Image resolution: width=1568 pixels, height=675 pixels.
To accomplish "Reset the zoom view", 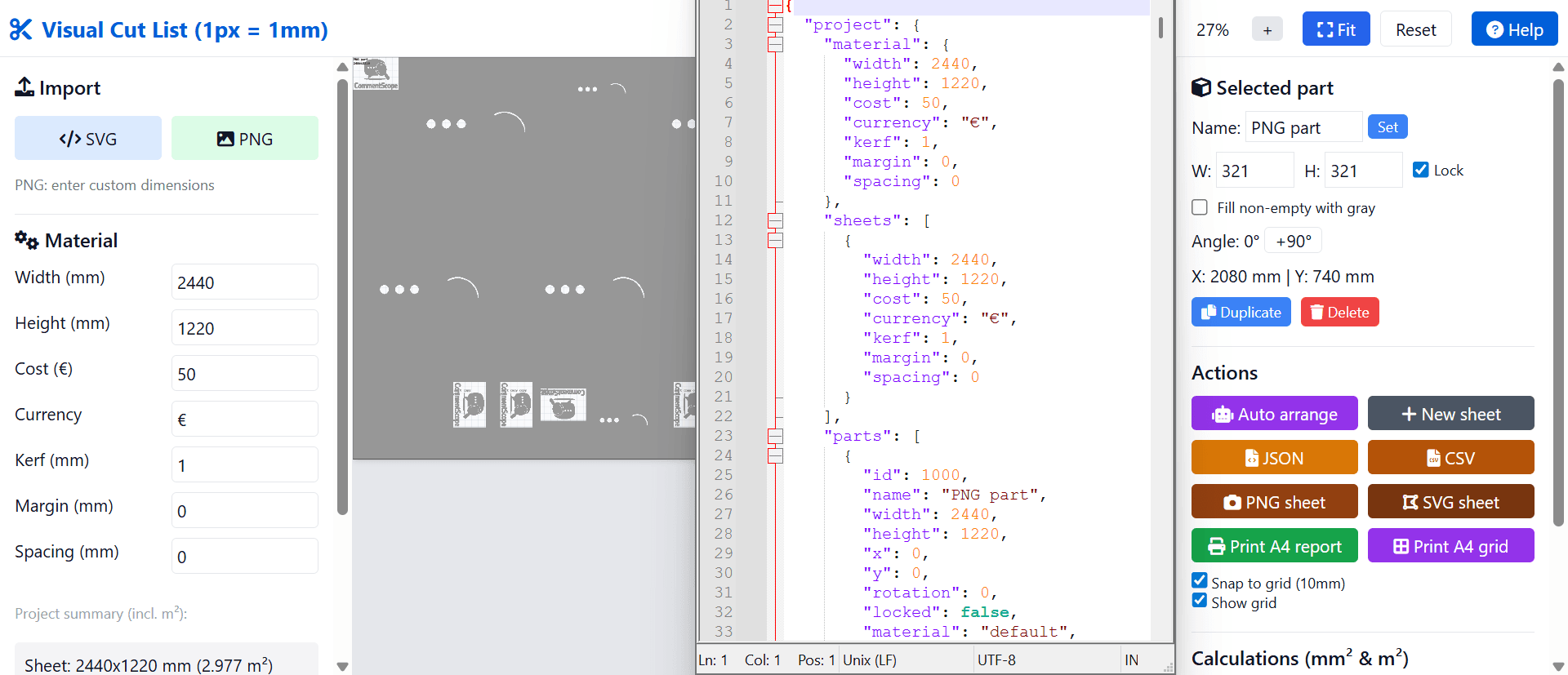I will [x=1416, y=29].
